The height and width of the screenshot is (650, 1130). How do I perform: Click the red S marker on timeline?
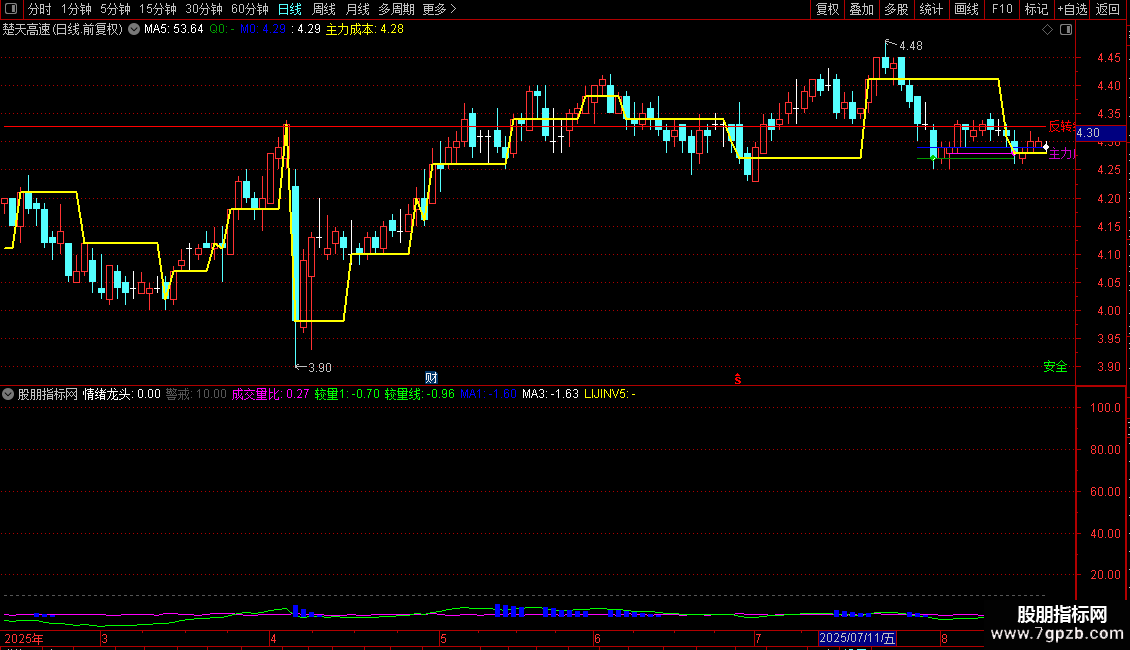click(737, 379)
